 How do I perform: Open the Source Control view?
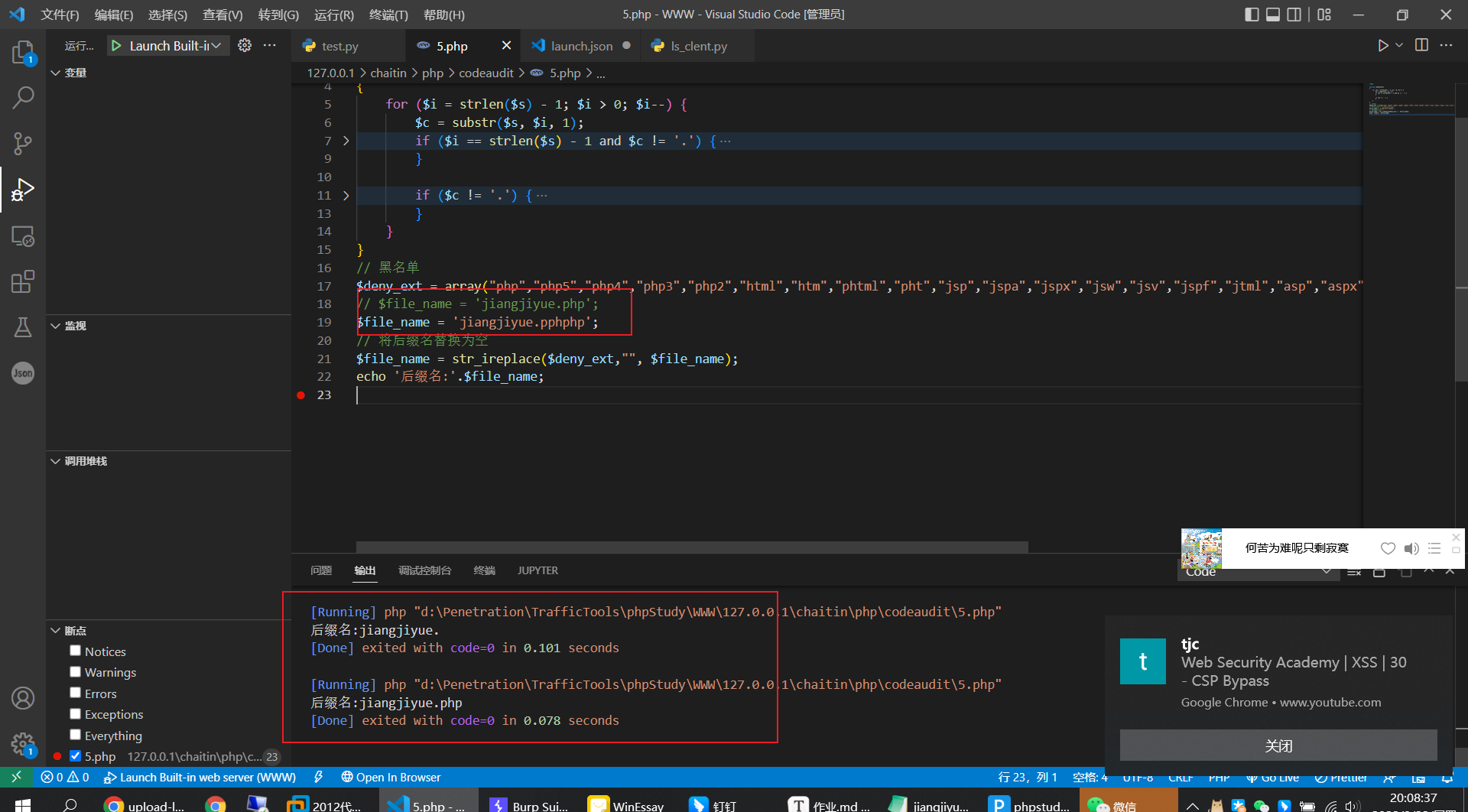tap(23, 144)
